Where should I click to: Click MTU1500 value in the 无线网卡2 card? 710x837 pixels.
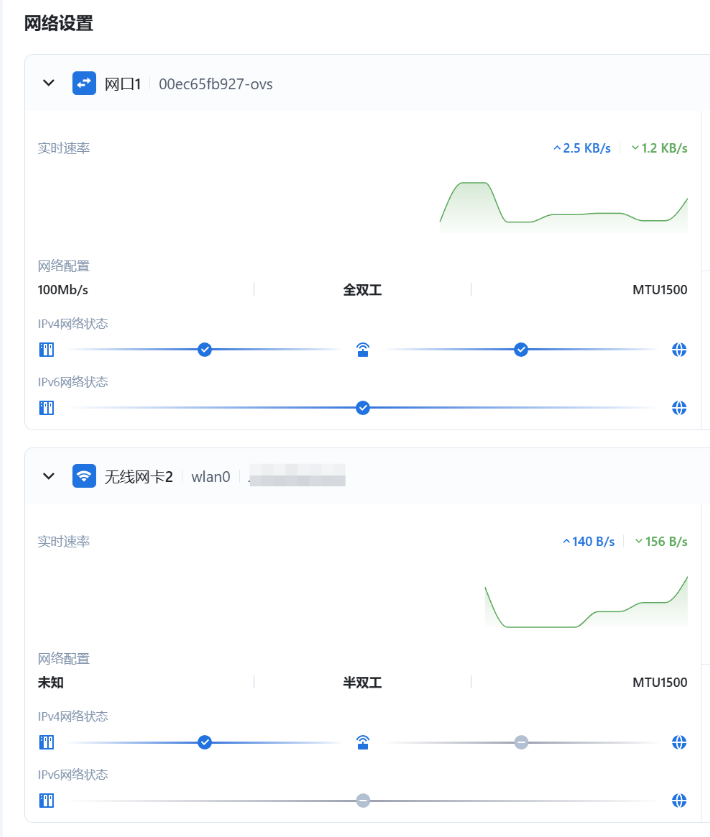pyautogui.click(x=660, y=682)
